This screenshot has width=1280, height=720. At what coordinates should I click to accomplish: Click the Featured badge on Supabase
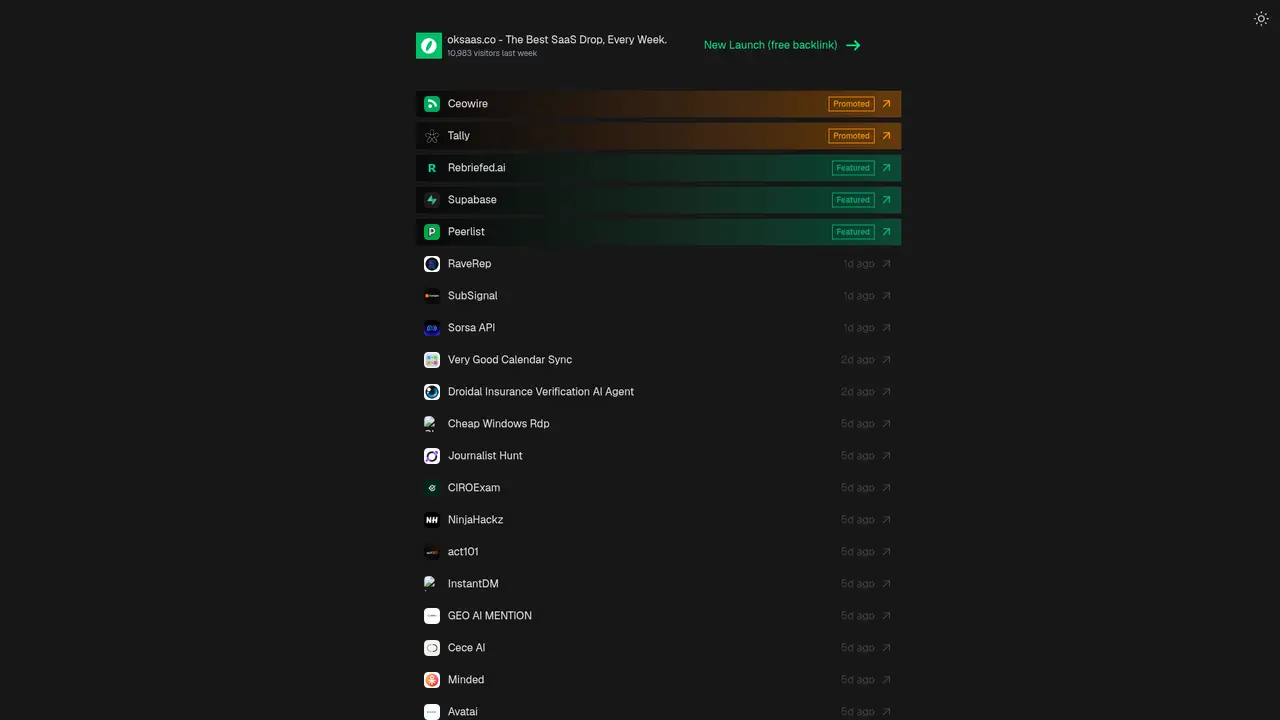[x=853, y=200]
